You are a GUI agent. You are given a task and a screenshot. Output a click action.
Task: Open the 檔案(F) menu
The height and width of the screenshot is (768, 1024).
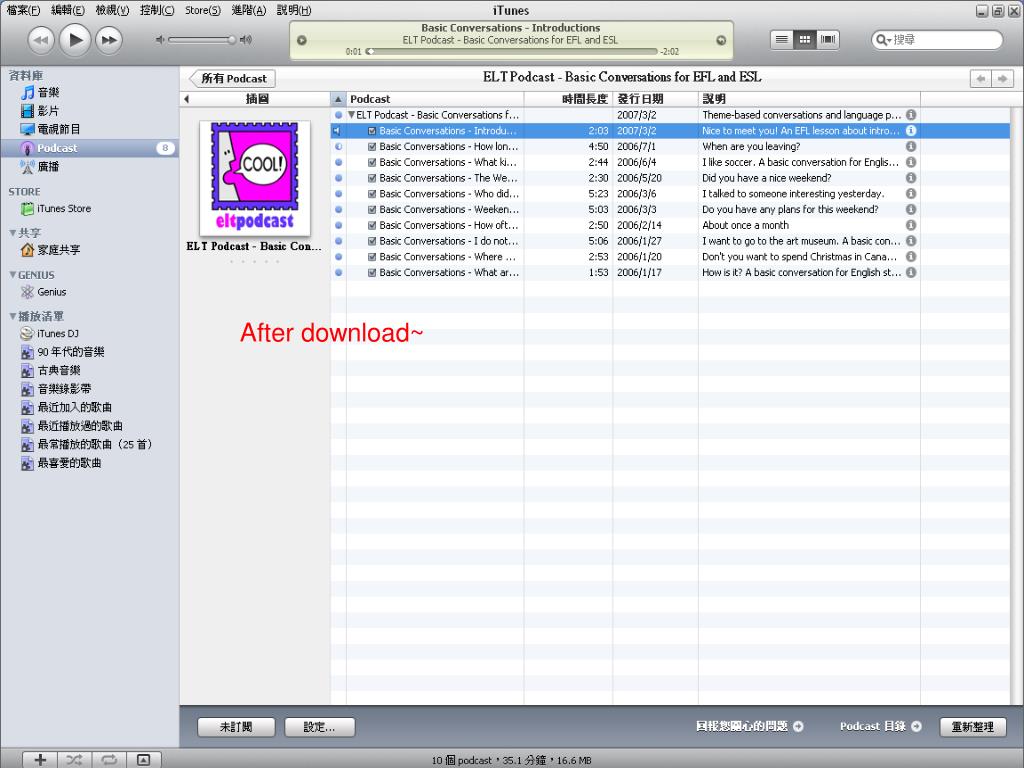24,10
